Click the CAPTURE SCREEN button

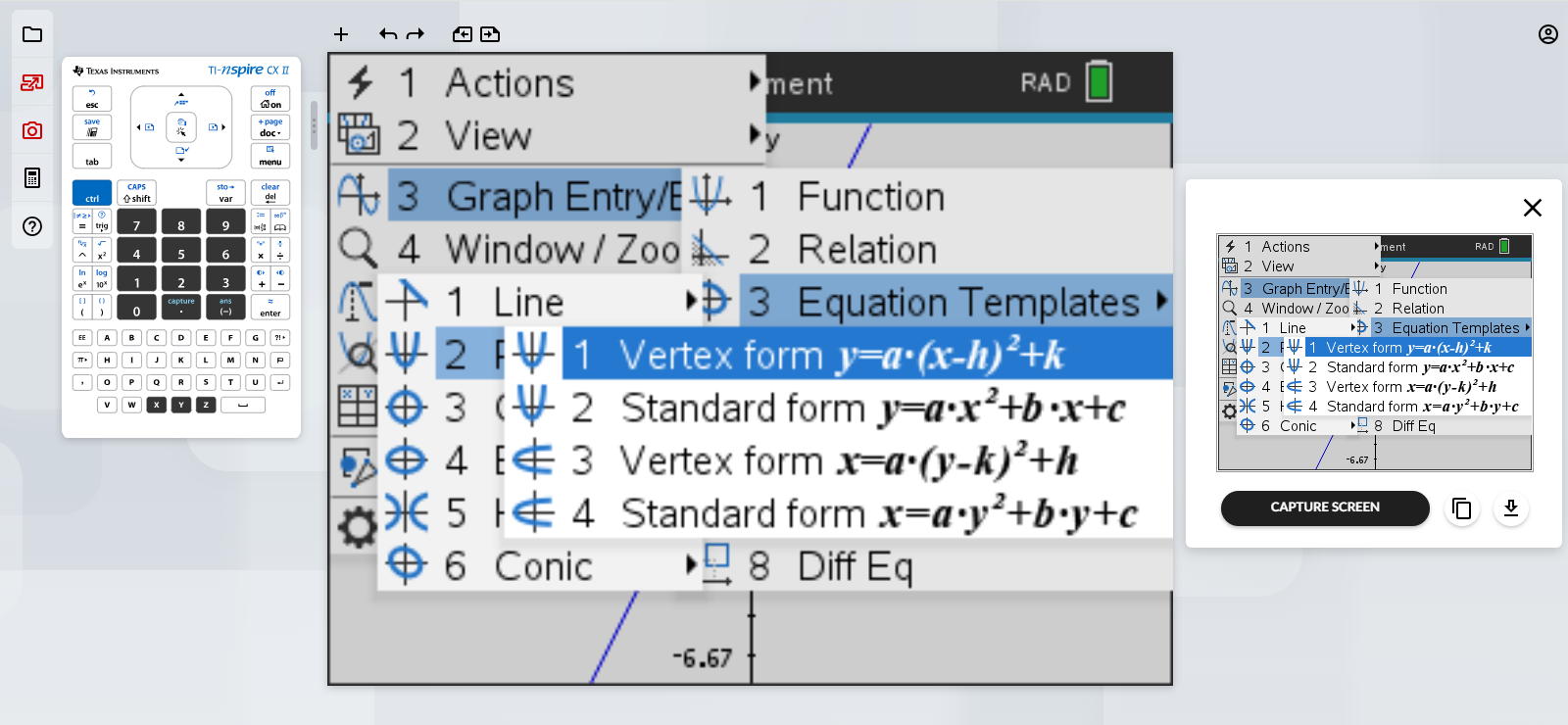1324,507
